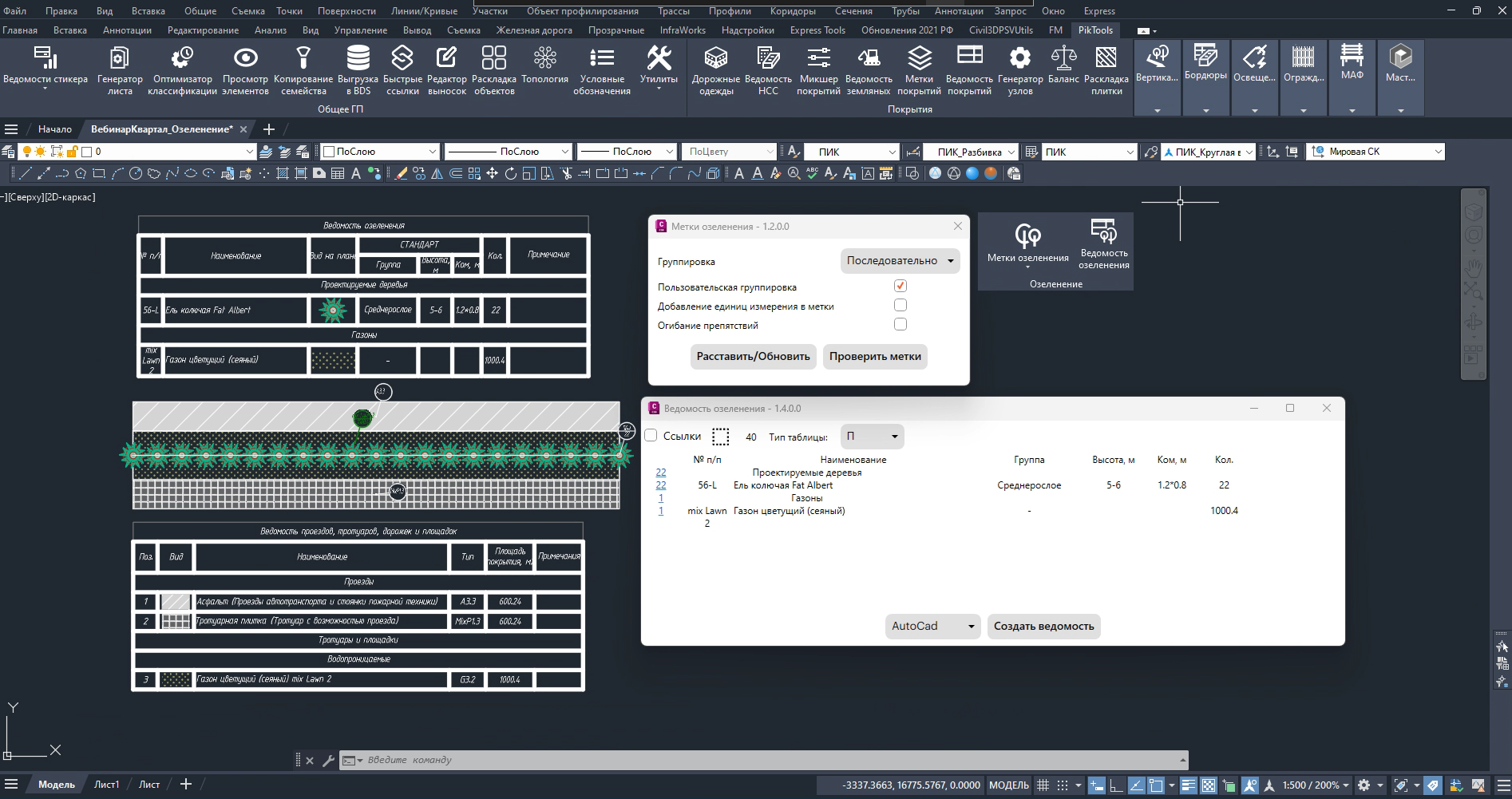Open Ведомость покрытий tool
Screen dimensions: 1512x799
(x=969, y=70)
